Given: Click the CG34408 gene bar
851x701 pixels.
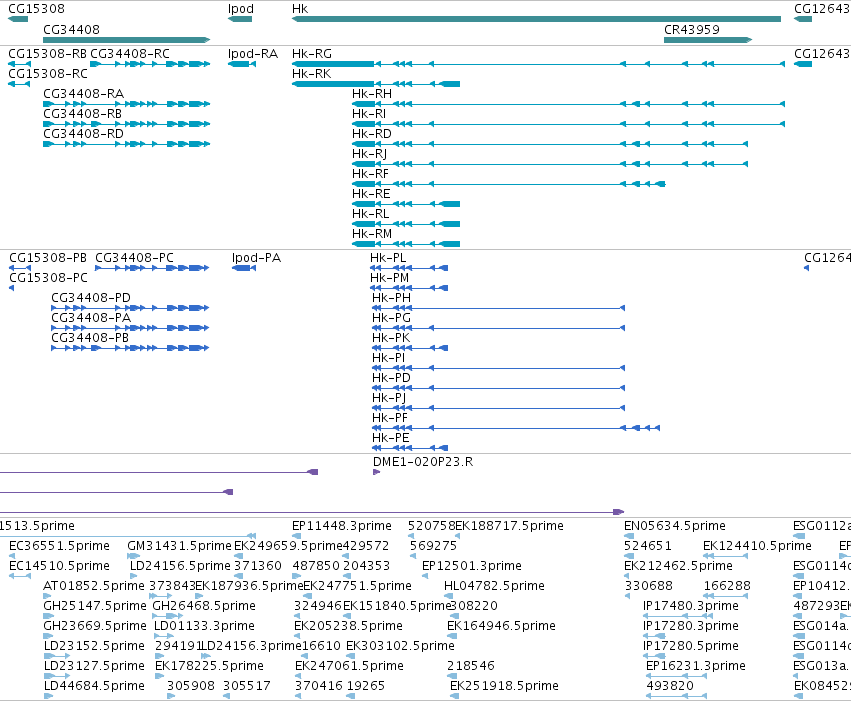Looking at the screenshot, I should pos(126,40).
